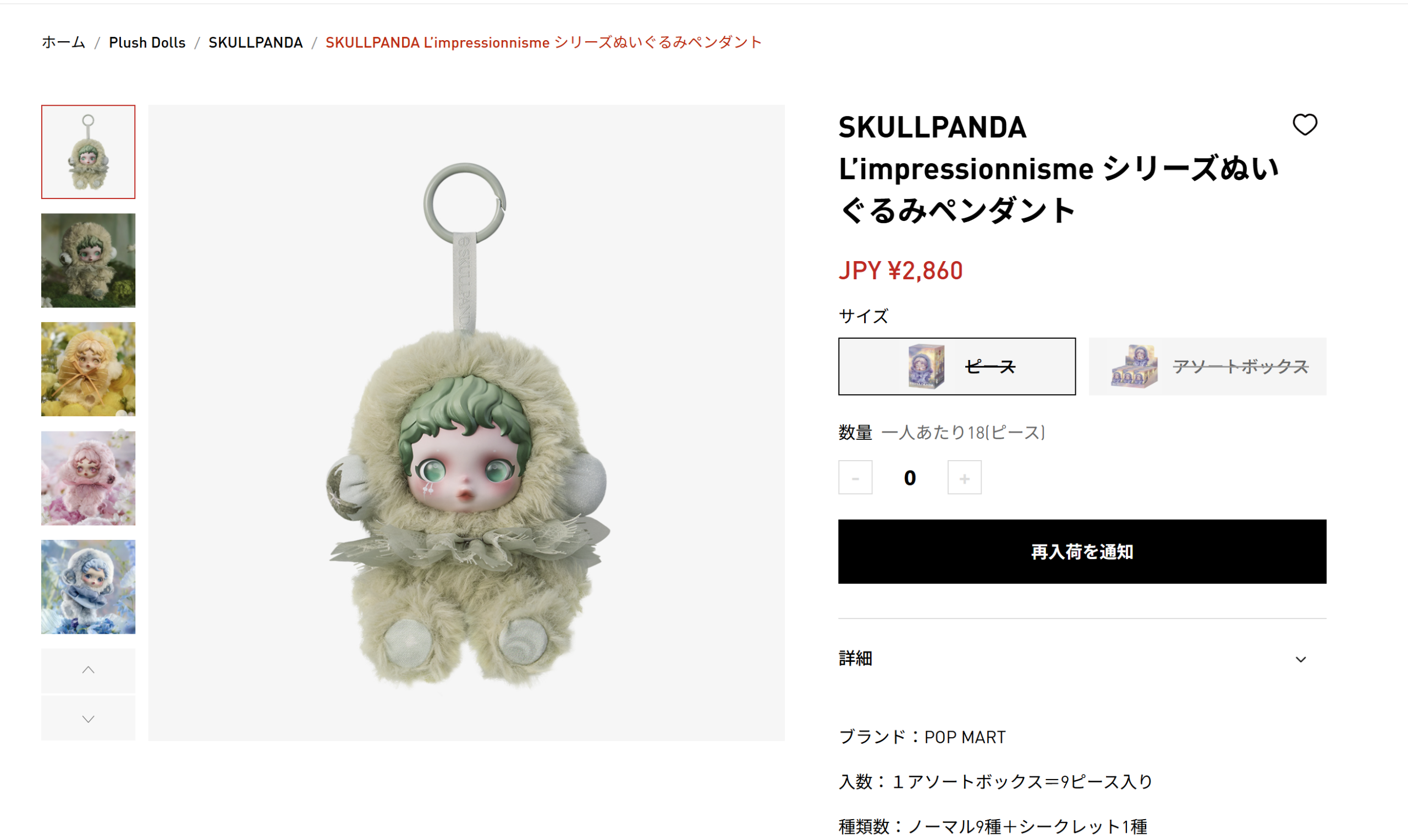This screenshot has width=1408, height=840.
Task: View the green doll in moss thumbnail
Action: [x=89, y=261]
